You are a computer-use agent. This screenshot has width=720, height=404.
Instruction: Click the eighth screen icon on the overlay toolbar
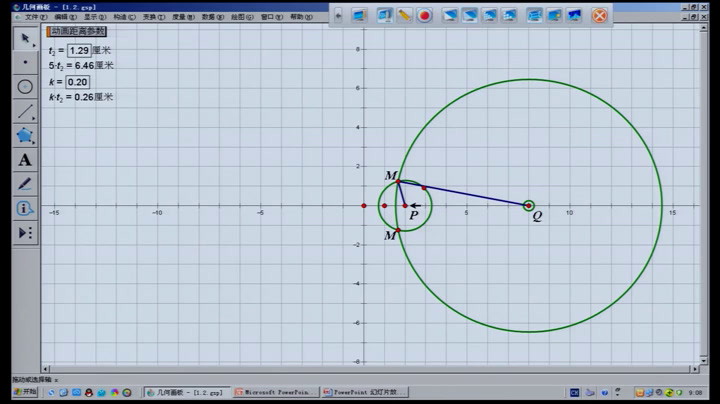click(x=510, y=16)
